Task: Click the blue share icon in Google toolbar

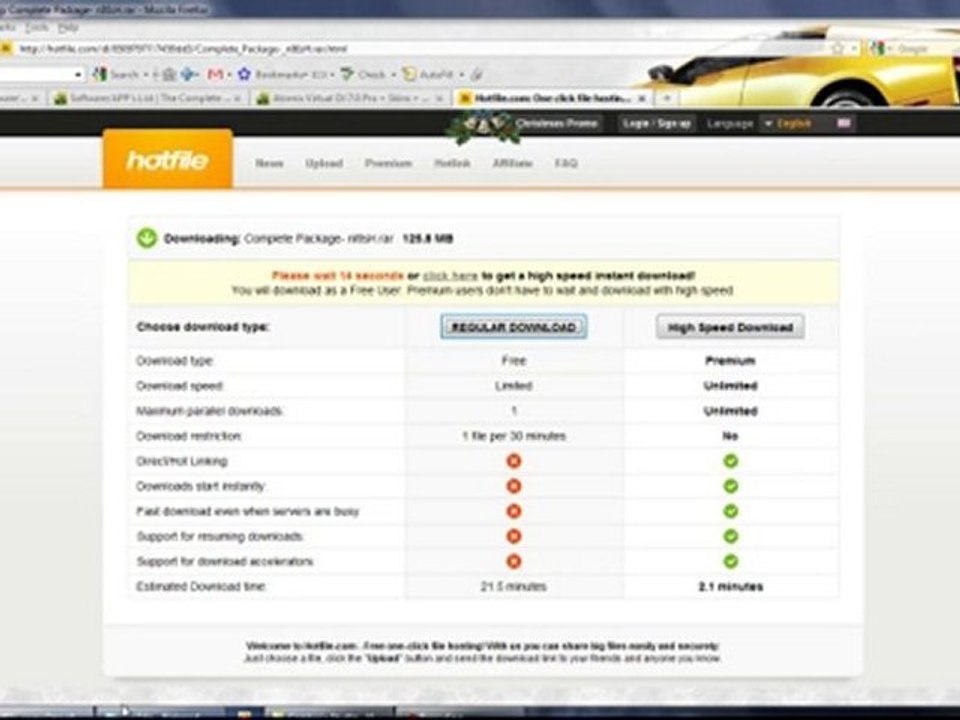Action: point(188,74)
